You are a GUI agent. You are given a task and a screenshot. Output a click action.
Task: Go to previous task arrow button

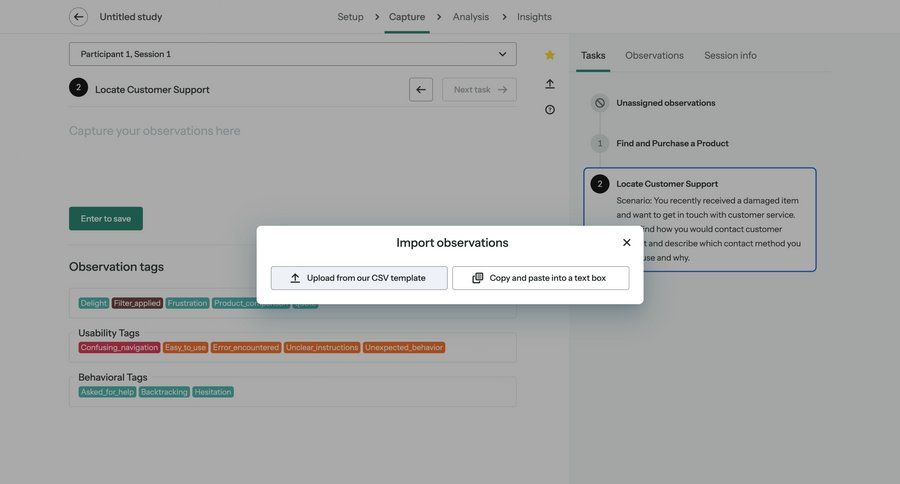point(421,90)
